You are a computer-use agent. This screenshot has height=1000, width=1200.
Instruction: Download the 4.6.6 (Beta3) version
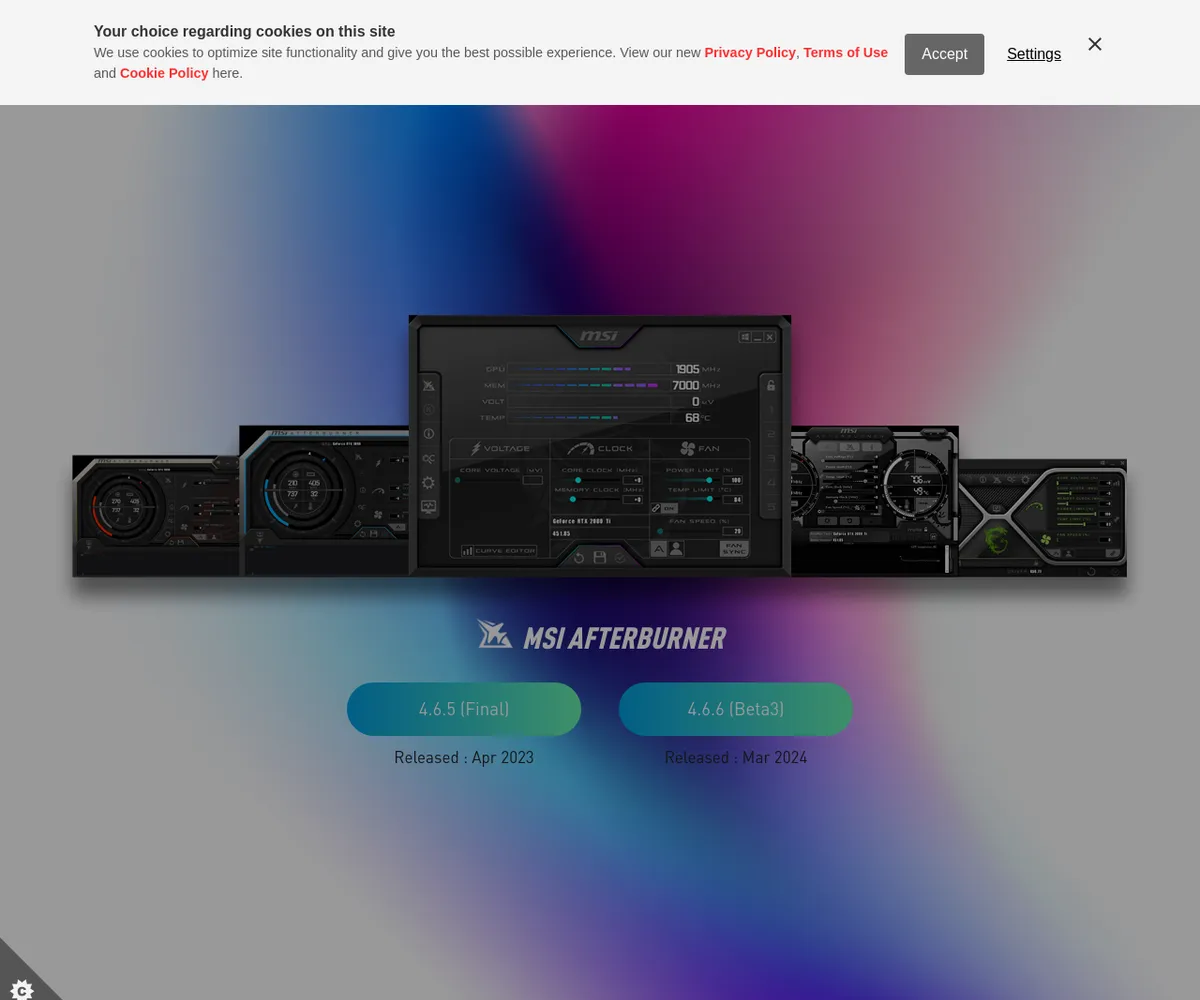coord(736,709)
